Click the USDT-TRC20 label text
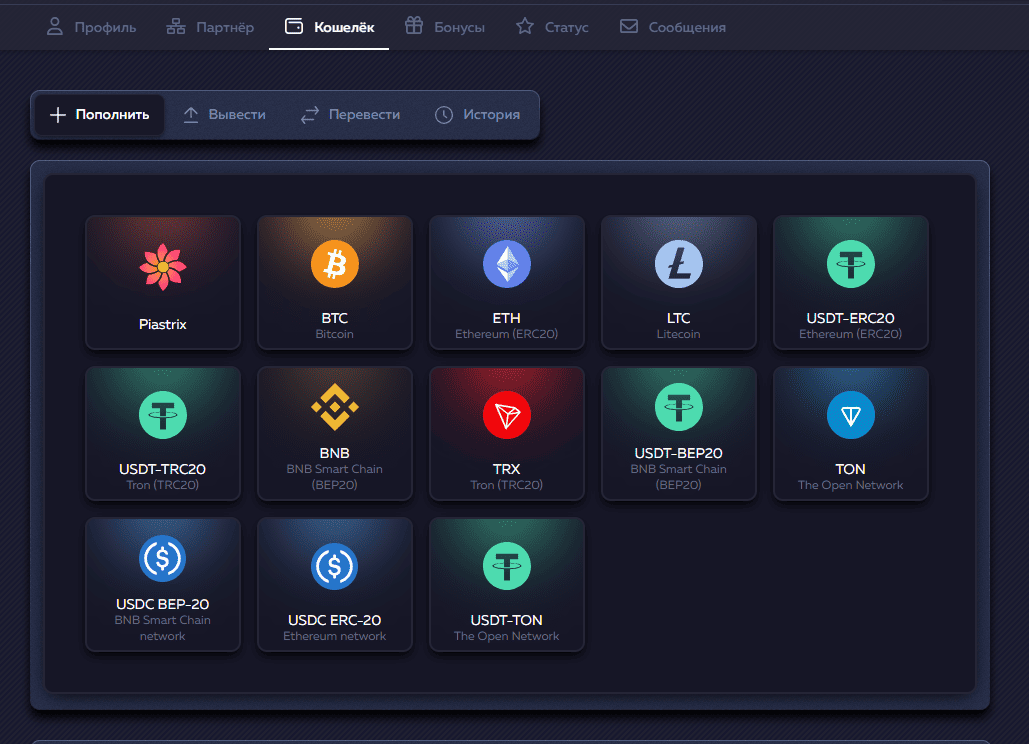 point(163,469)
